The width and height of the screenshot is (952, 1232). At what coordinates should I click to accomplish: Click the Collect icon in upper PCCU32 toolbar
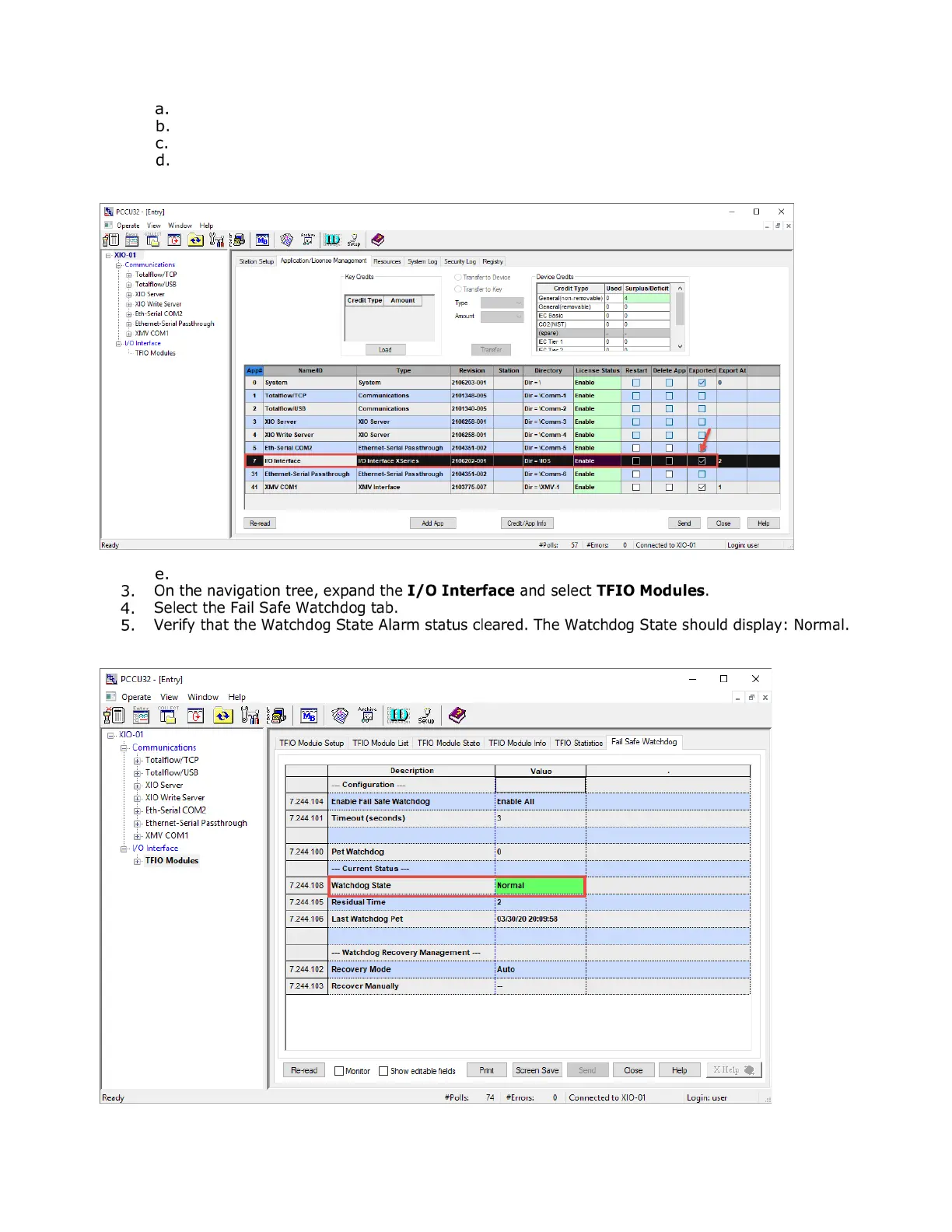pyautogui.click(x=153, y=240)
